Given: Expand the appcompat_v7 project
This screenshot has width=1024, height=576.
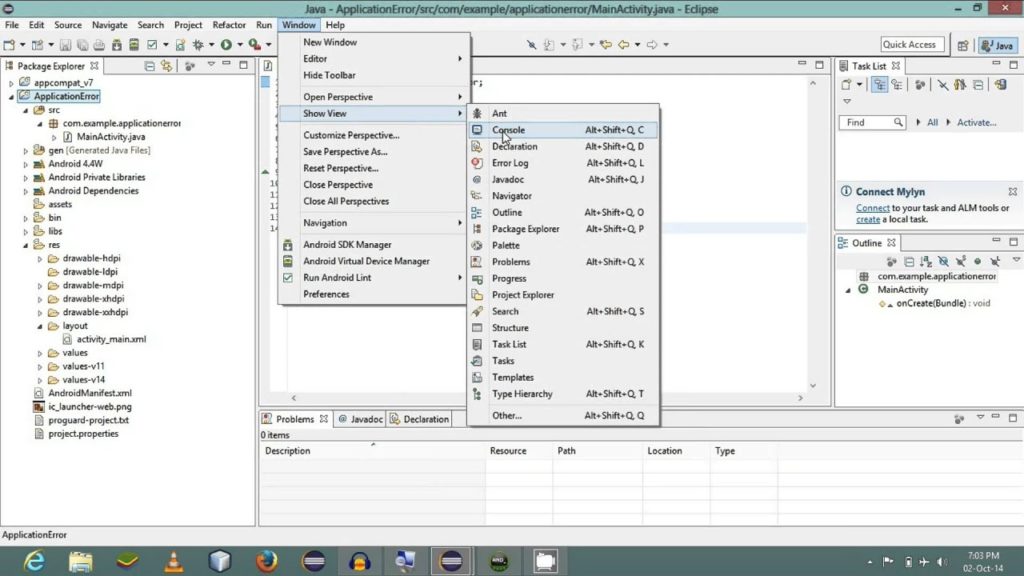Looking at the screenshot, I should pos(11,83).
